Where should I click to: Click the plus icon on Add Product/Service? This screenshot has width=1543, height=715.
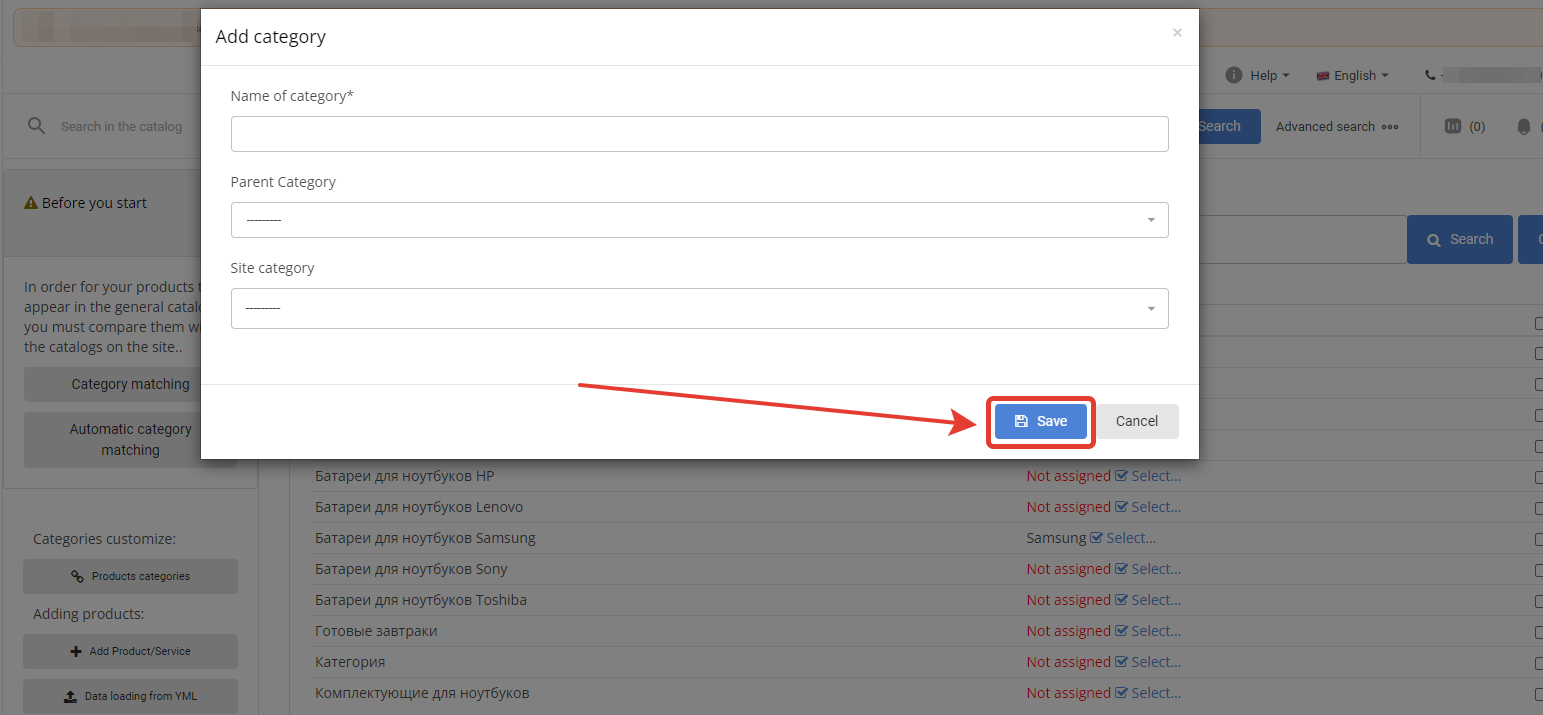76,651
